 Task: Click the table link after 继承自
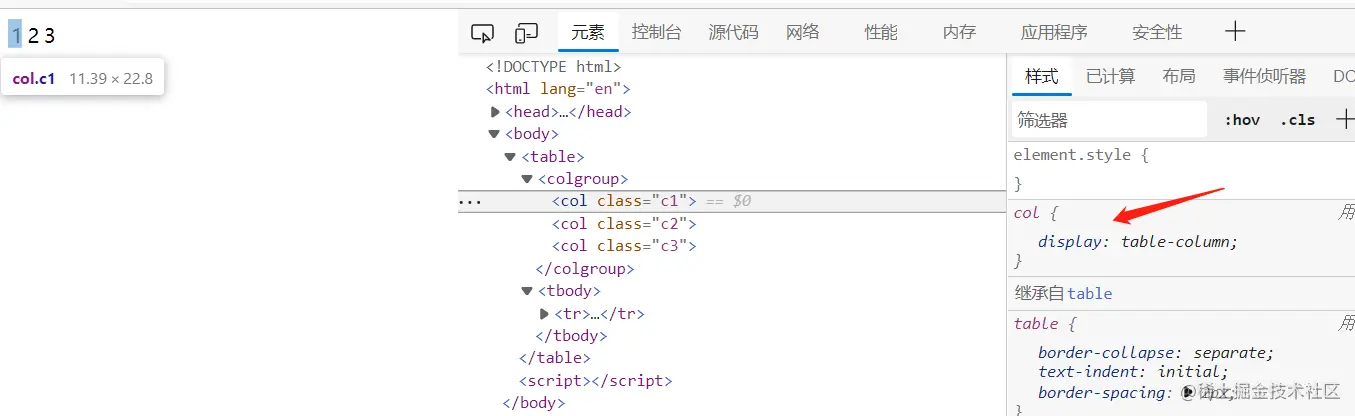tap(1090, 293)
